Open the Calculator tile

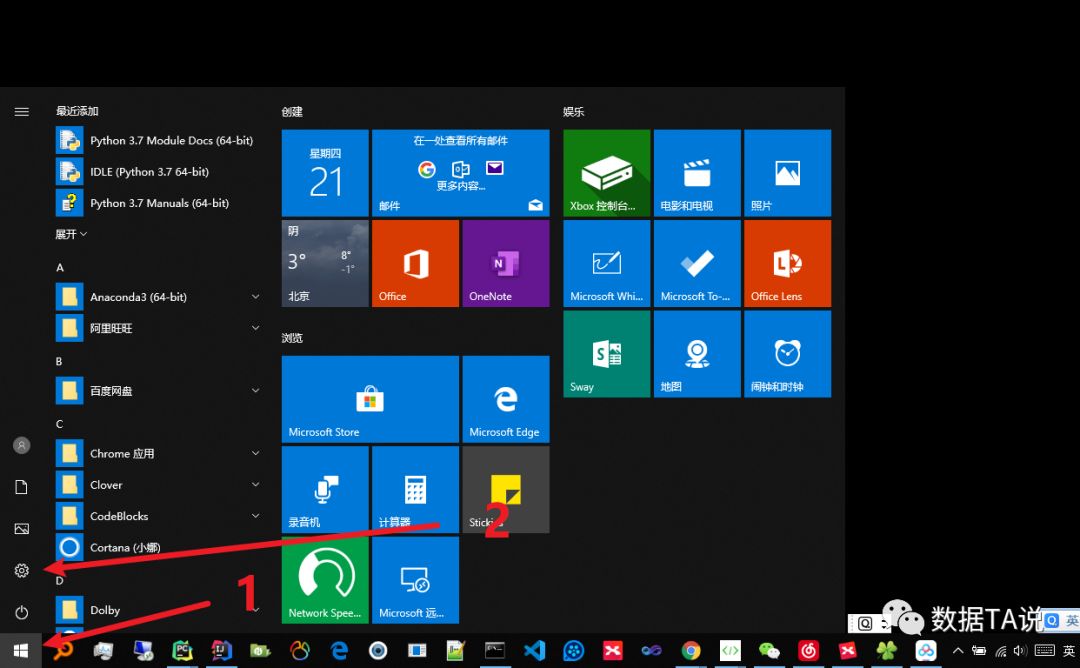(x=415, y=489)
